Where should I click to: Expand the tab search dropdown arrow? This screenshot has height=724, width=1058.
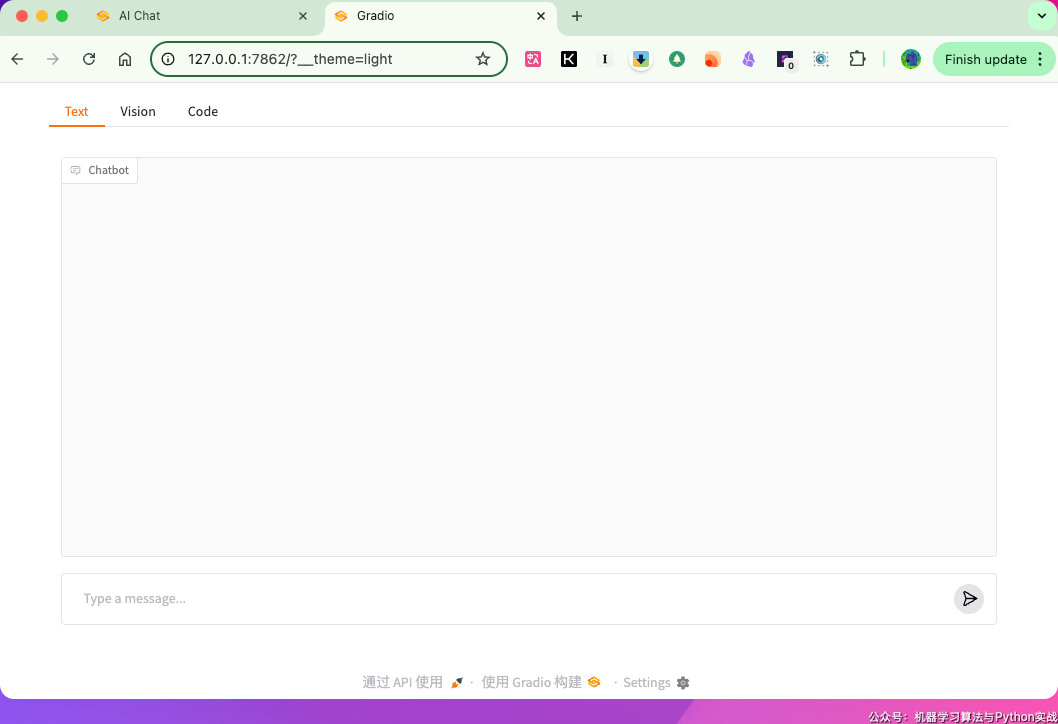1041,16
